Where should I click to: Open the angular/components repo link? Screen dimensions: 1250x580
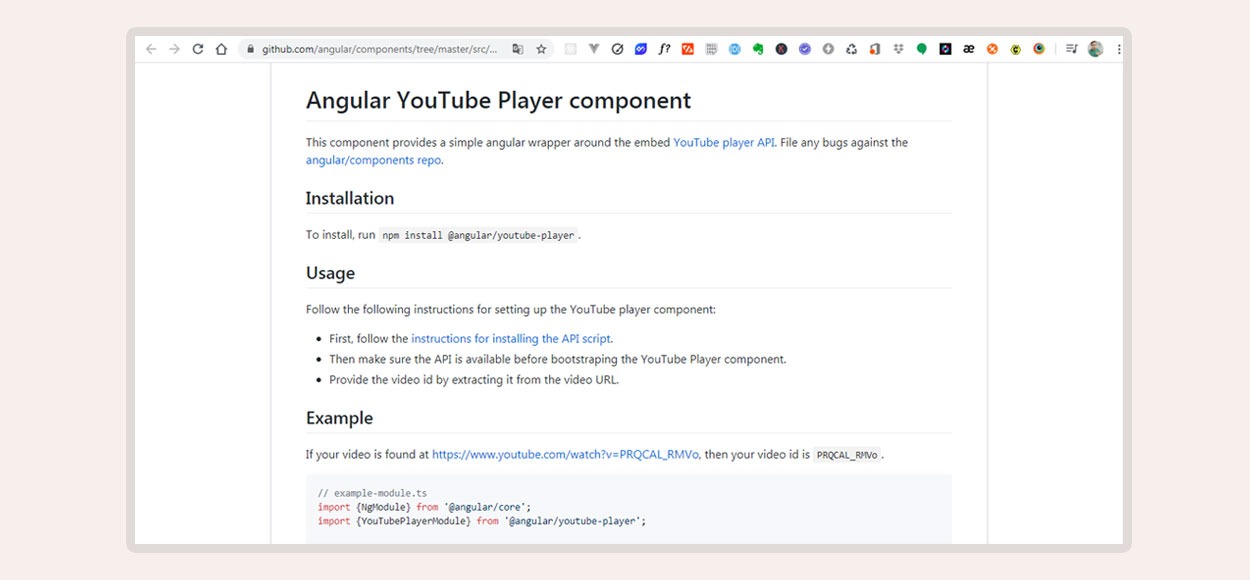point(373,160)
